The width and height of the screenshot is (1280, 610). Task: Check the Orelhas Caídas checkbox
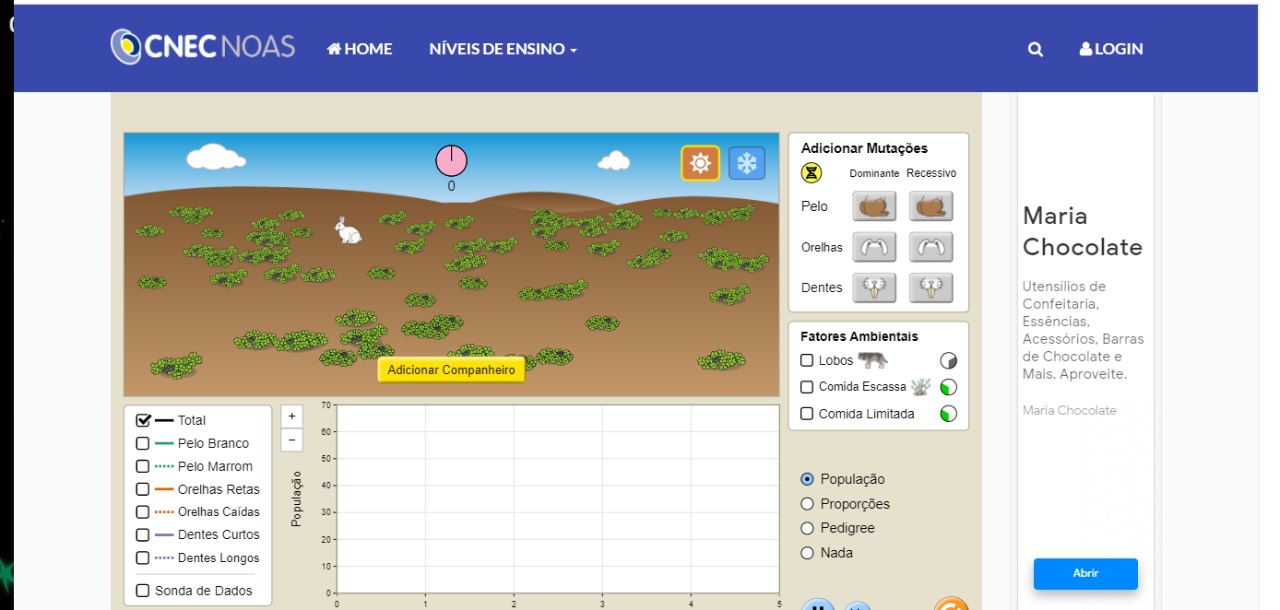(142, 512)
